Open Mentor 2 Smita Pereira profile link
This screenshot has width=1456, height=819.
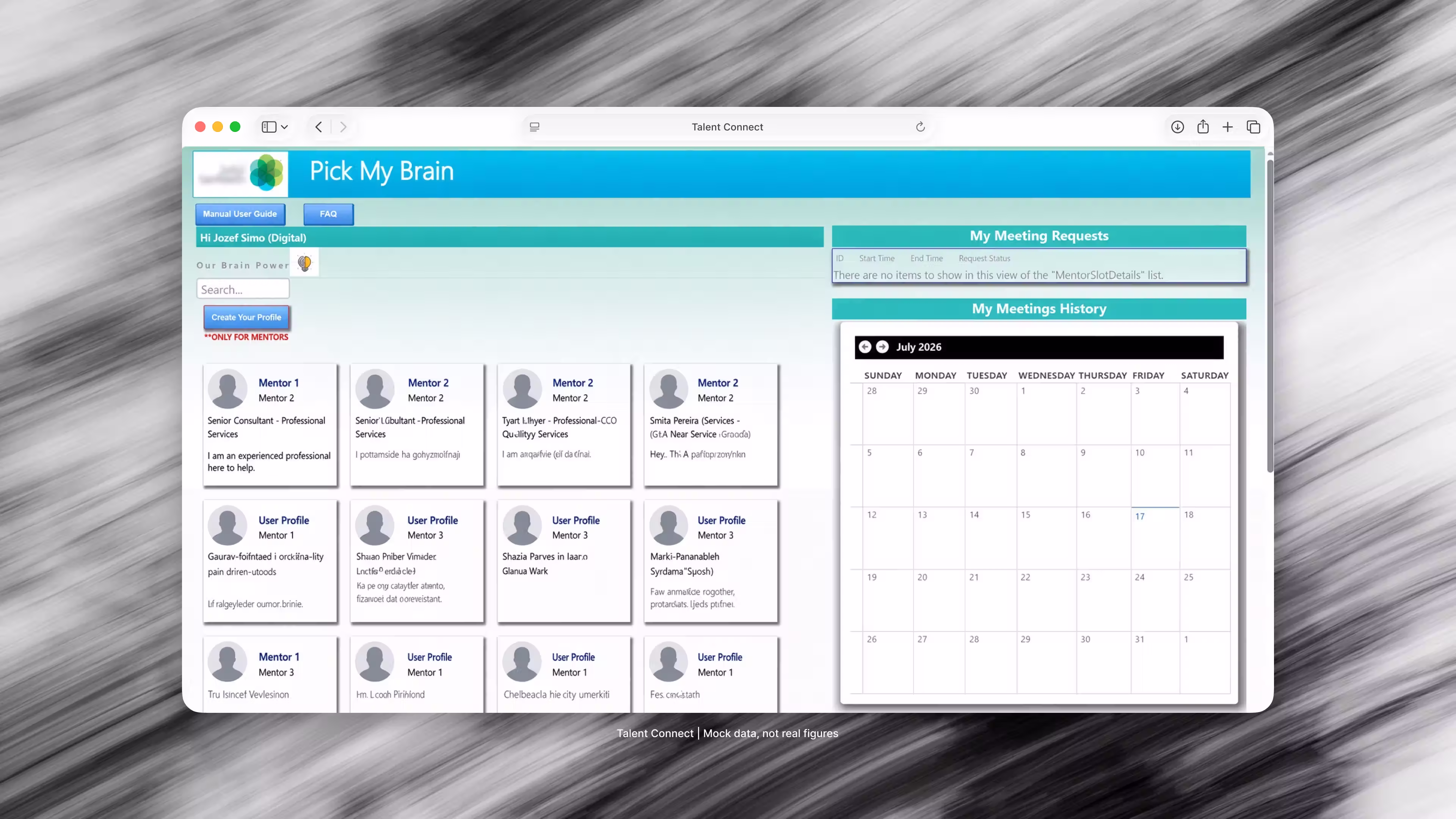click(x=718, y=383)
